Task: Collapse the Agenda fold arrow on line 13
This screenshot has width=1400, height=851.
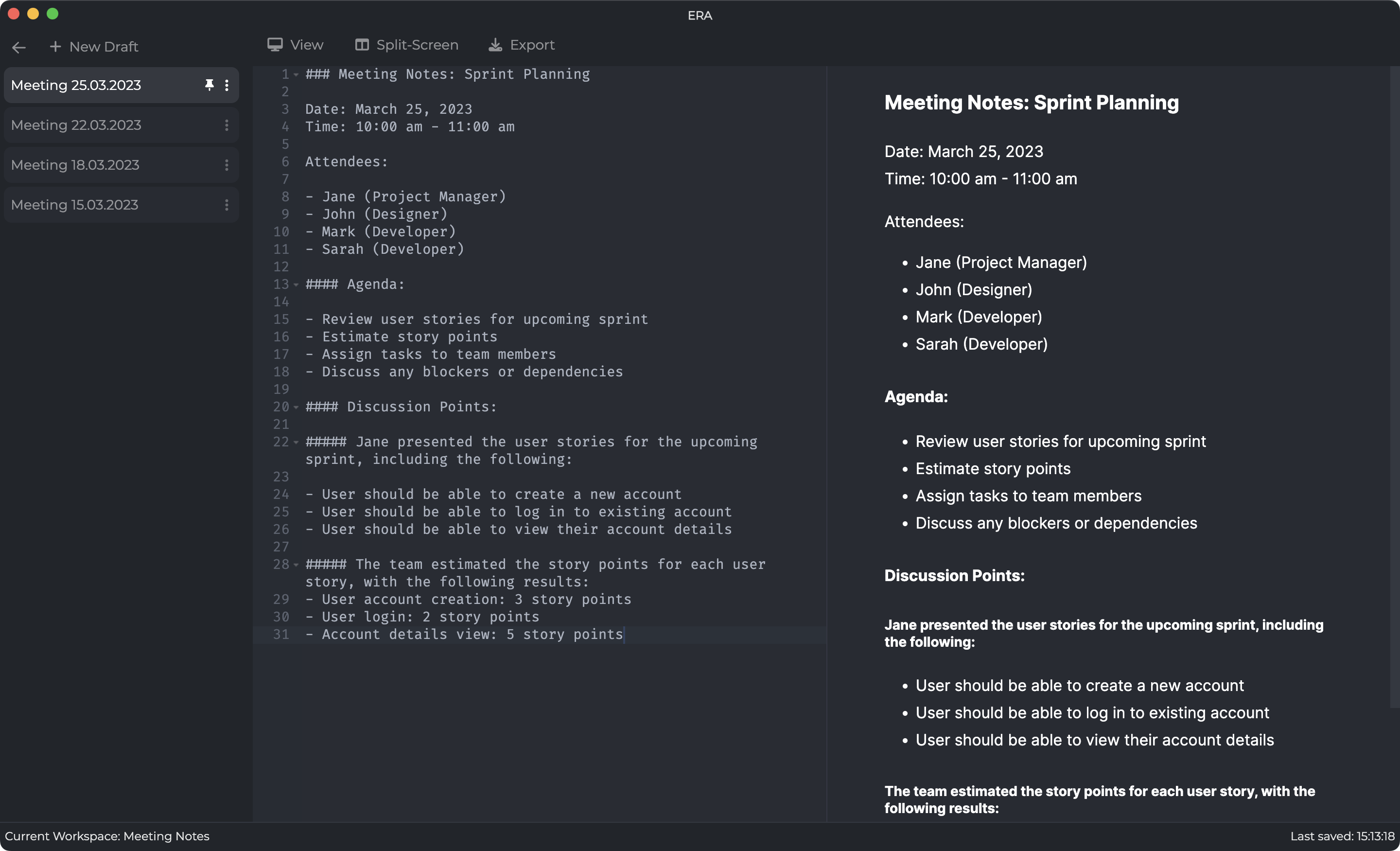Action: pos(296,285)
